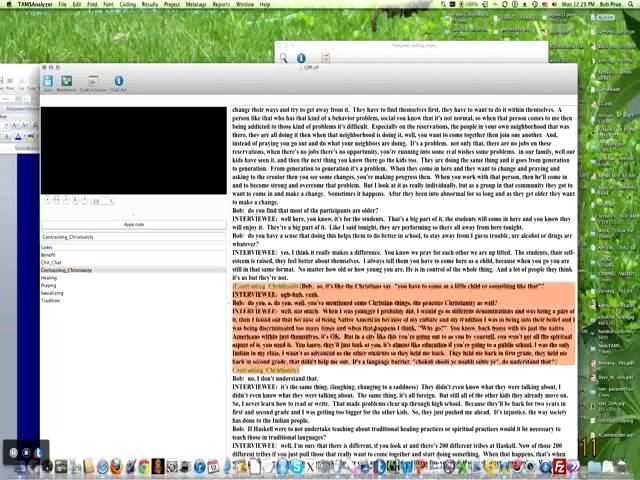Viewport: 640px width, 480px height.
Task: Open the File menu
Action: click(x=62, y=4)
